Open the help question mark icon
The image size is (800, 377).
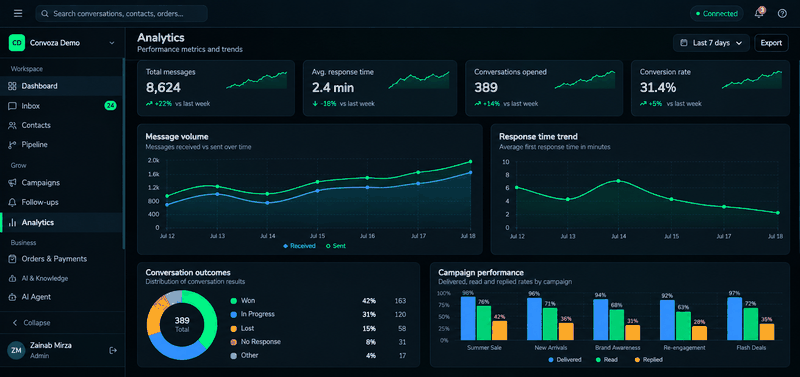782,14
